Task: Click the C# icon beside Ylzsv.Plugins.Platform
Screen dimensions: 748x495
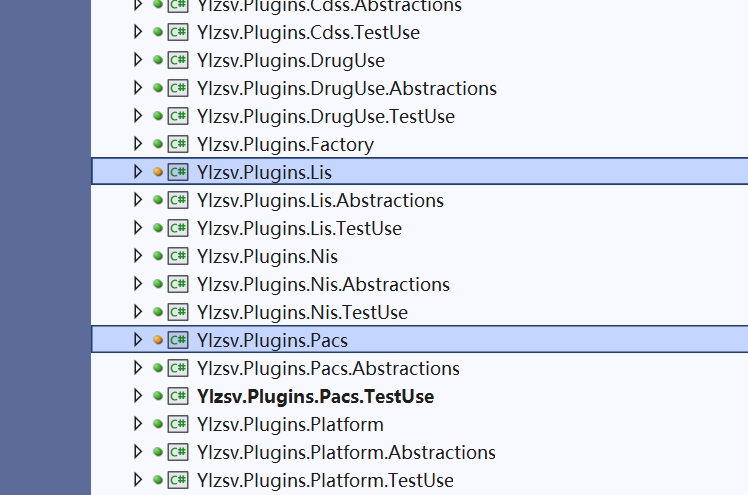Action: pos(178,424)
